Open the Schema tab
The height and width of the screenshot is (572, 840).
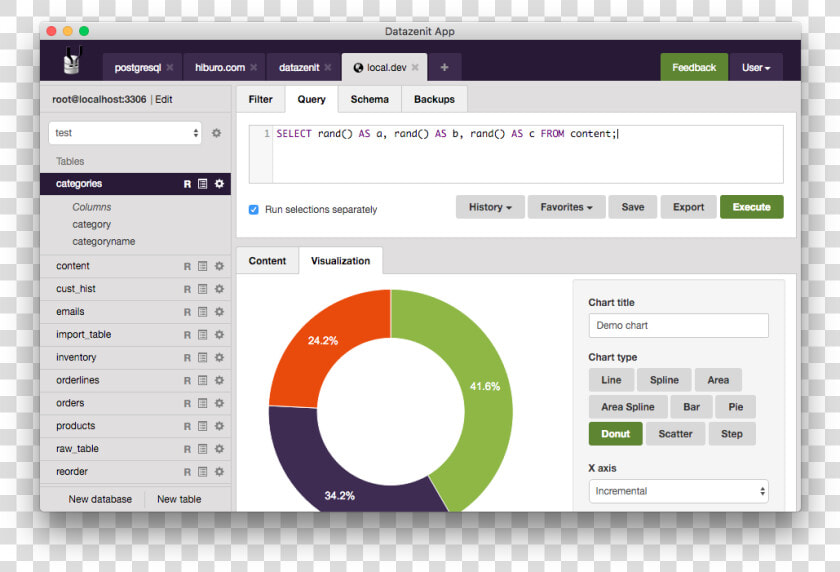click(370, 100)
